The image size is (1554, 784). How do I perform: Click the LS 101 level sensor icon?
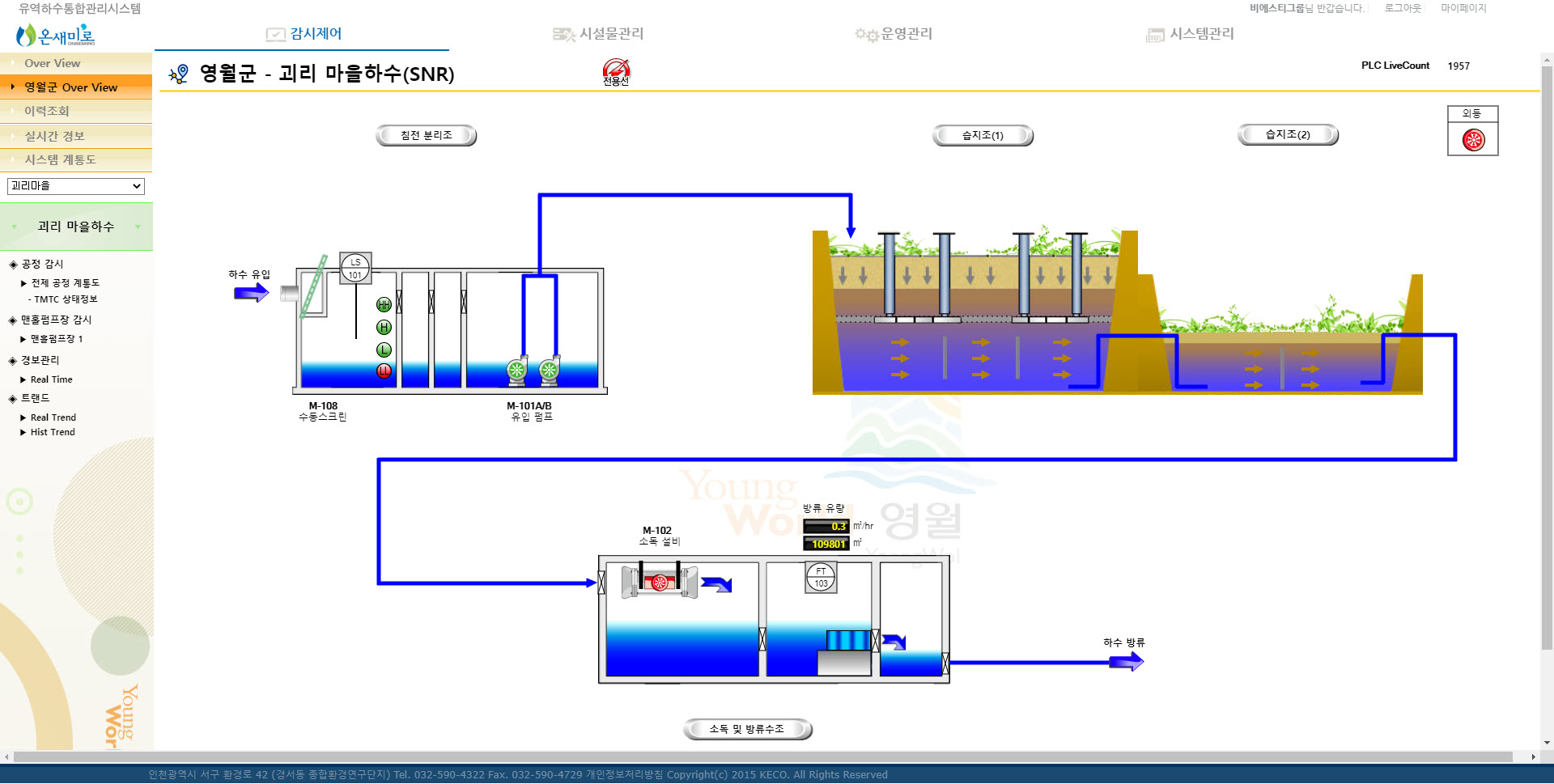point(355,269)
